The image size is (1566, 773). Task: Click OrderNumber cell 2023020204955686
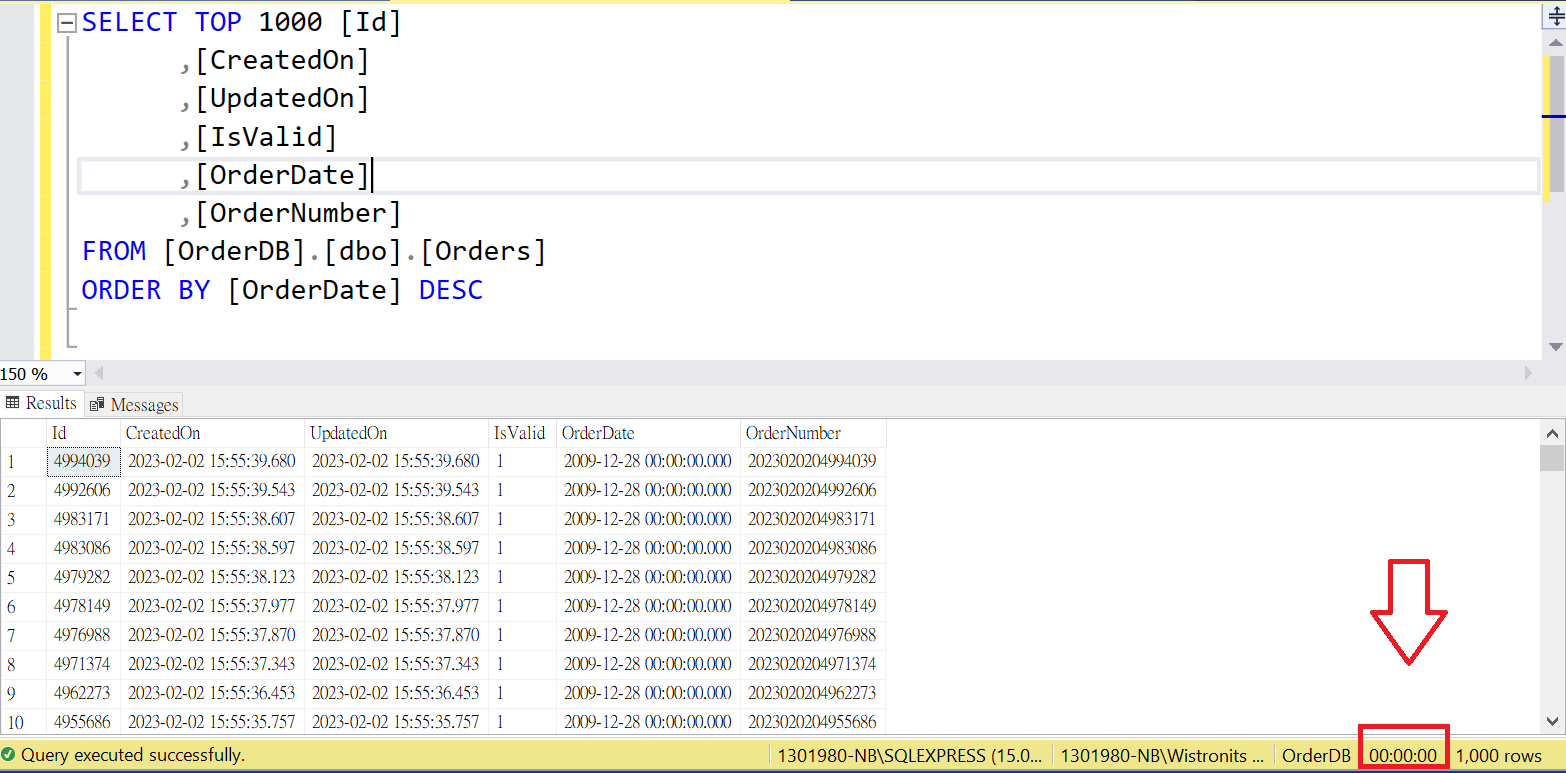pyautogui.click(x=814, y=721)
